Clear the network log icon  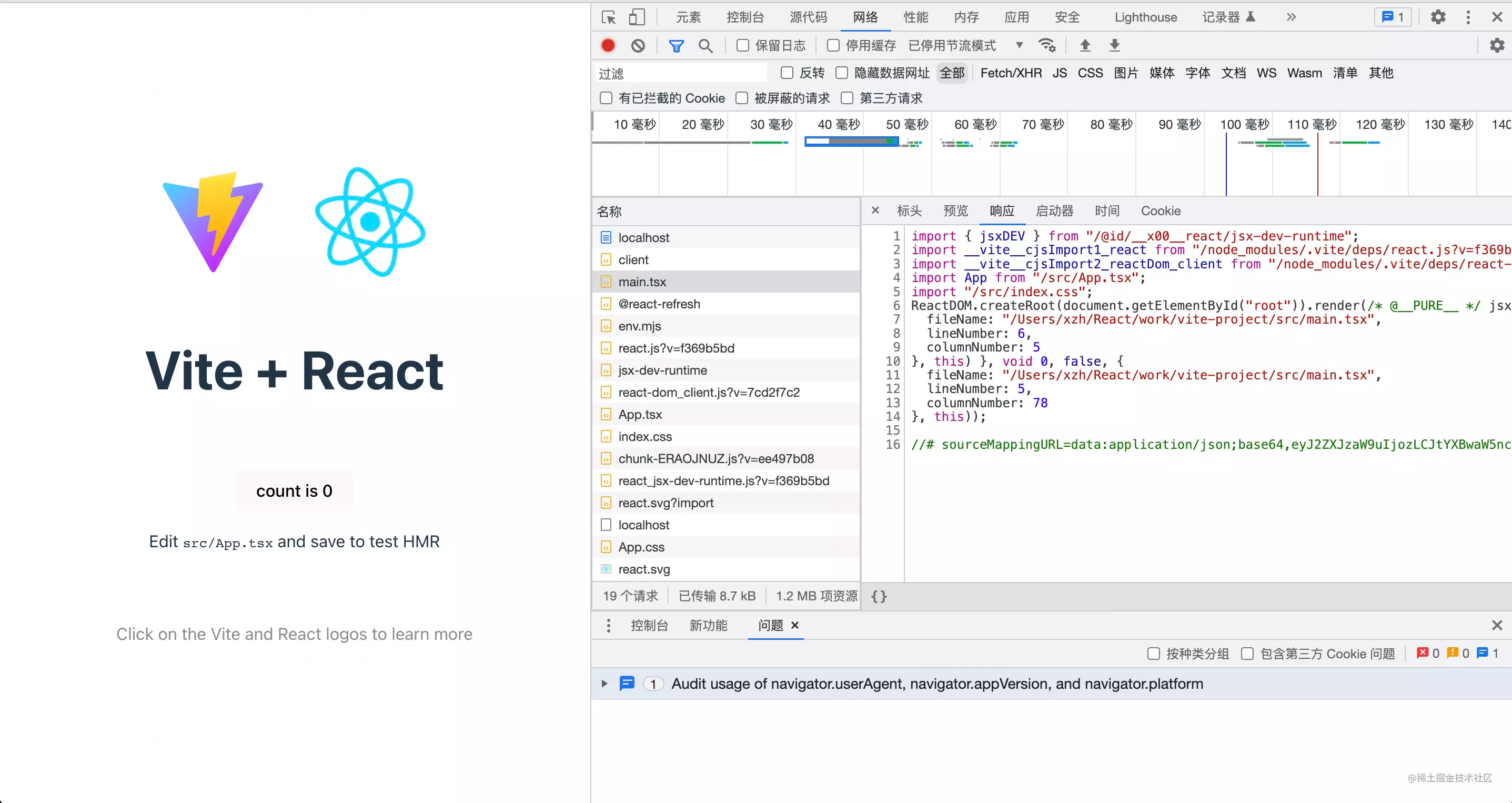tap(638, 45)
